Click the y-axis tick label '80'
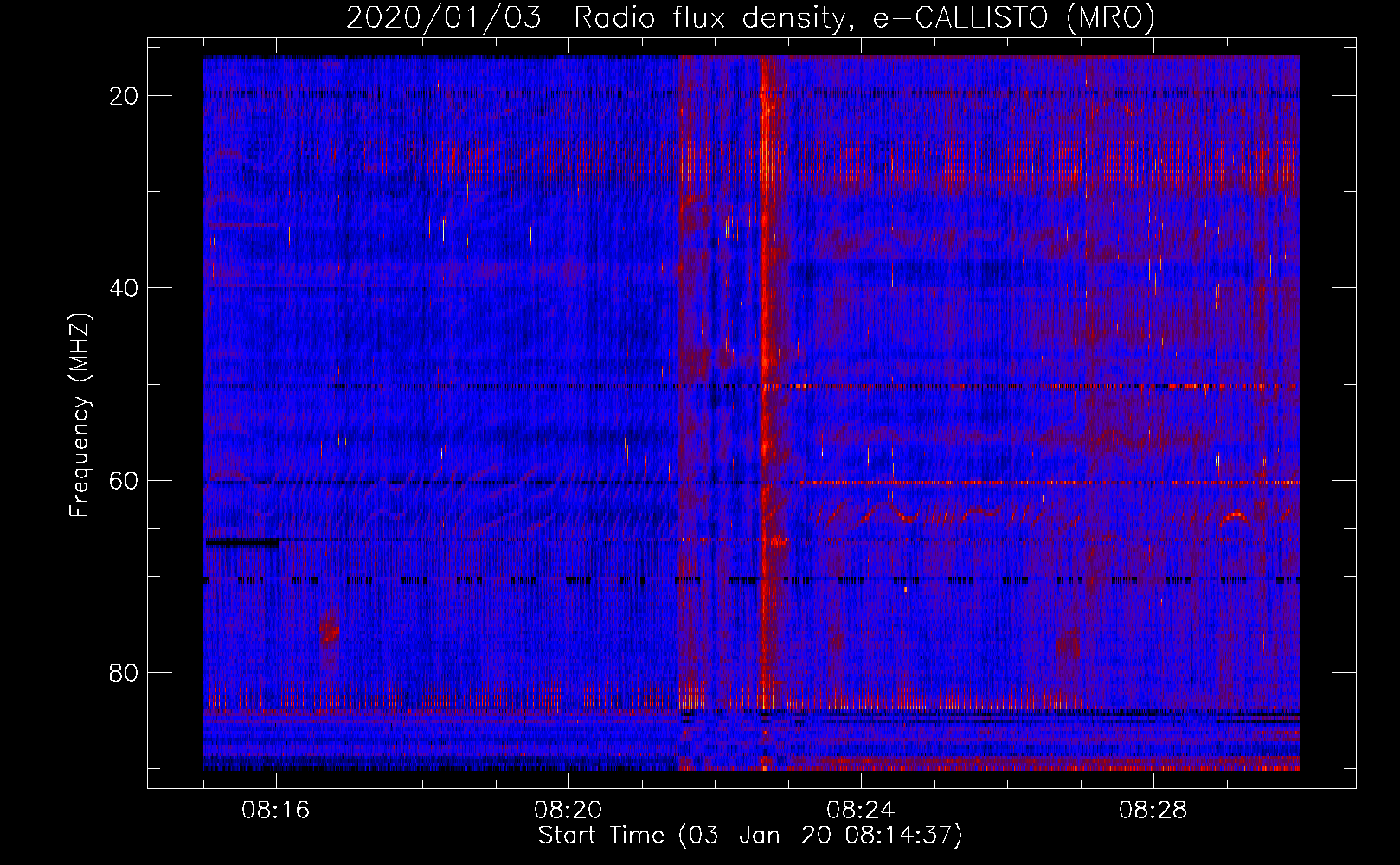This screenshot has height=865, width=1400. pos(124,672)
